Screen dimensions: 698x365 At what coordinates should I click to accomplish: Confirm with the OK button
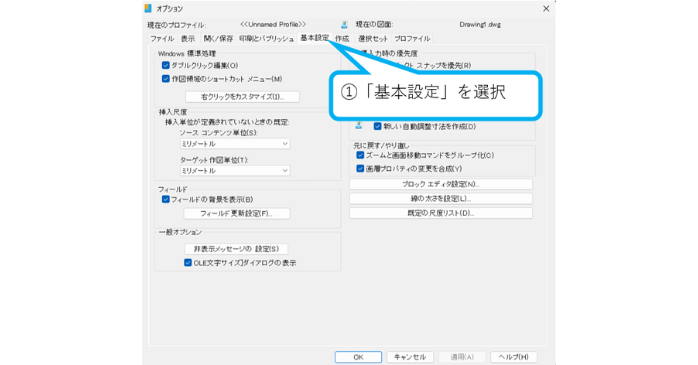[x=358, y=357]
